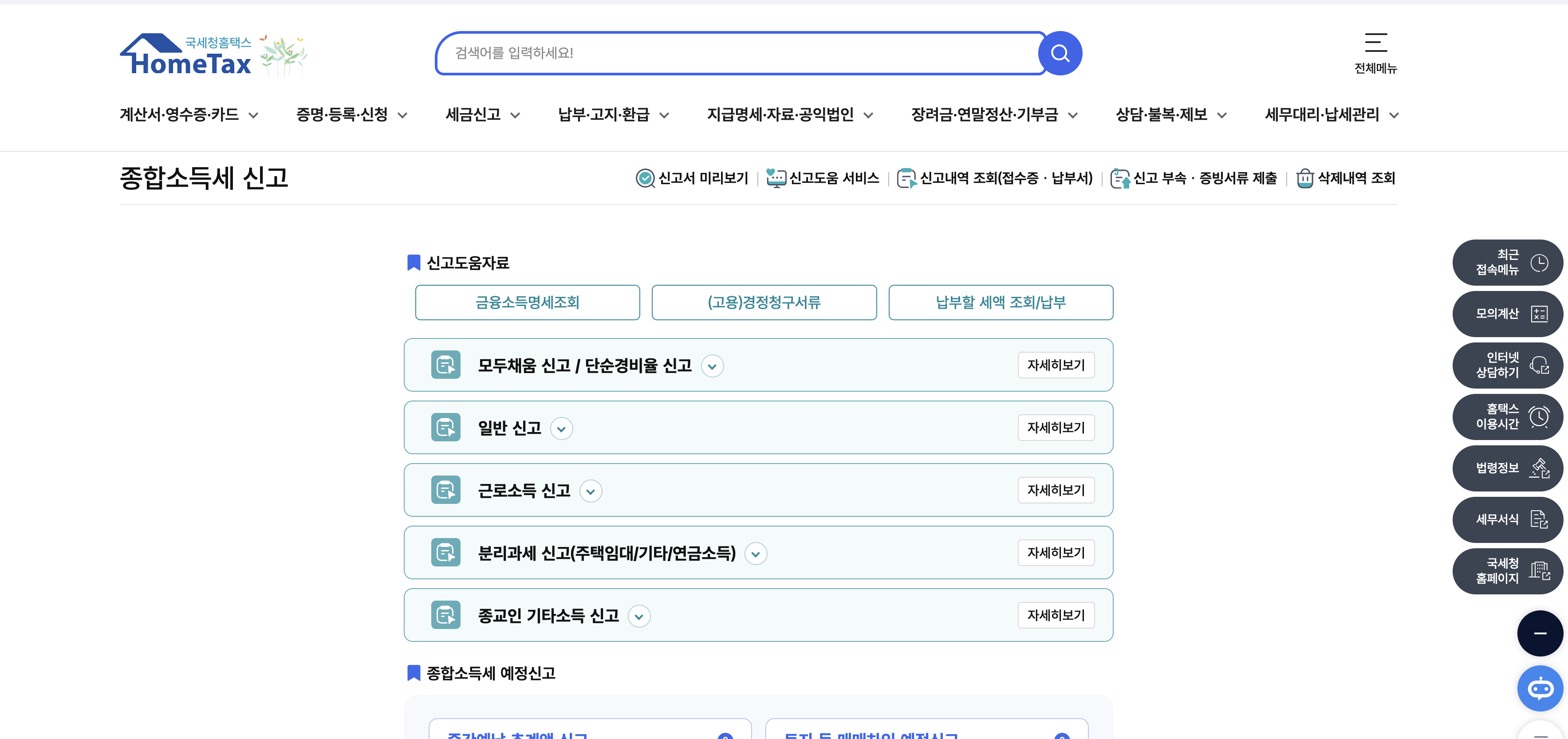Expand 모두채움 신고 / 단순경비율 신고 chevron
This screenshot has height=739, width=1568.
click(x=712, y=366)
